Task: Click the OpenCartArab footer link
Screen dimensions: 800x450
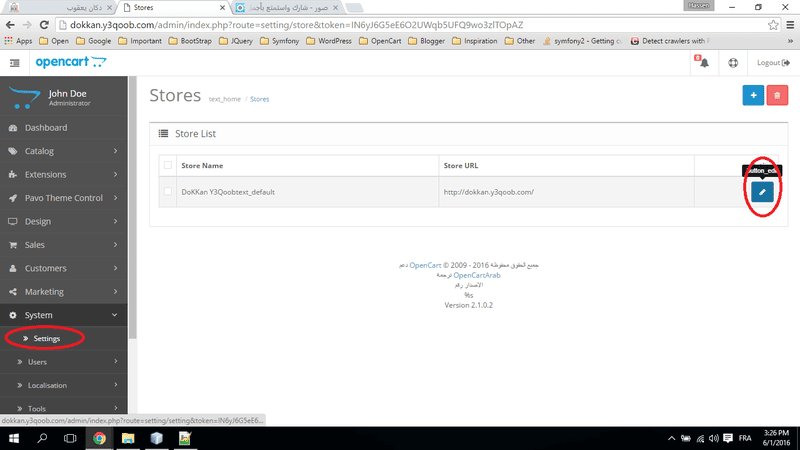Action: pyautogui.click(x=477, y=275)
